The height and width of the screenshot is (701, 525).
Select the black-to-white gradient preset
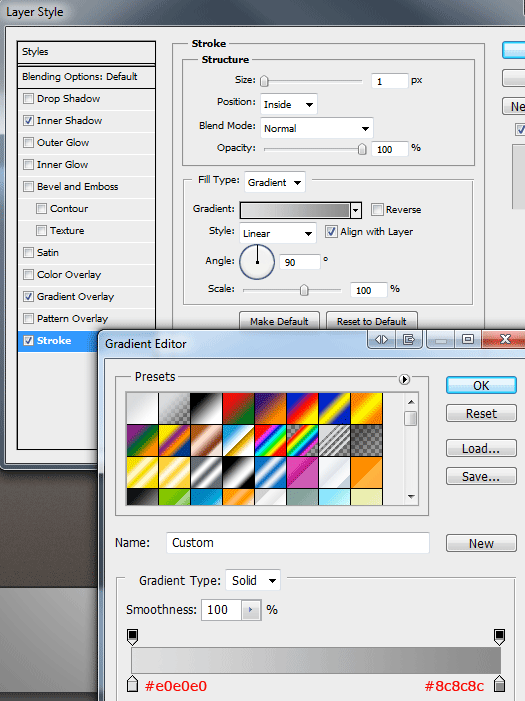206,408
